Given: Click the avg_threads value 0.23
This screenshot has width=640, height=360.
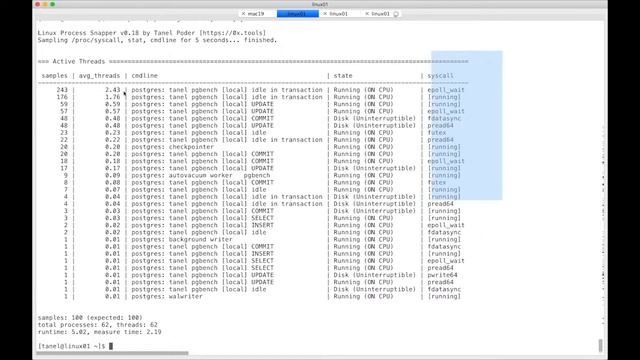Looking at the screenshot, I should [113, 133].
